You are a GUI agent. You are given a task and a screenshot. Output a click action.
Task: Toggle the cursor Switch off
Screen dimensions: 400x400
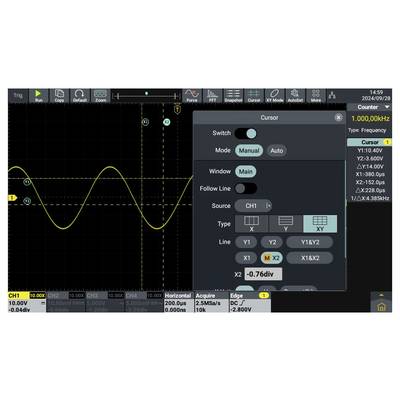coord(246,133)
